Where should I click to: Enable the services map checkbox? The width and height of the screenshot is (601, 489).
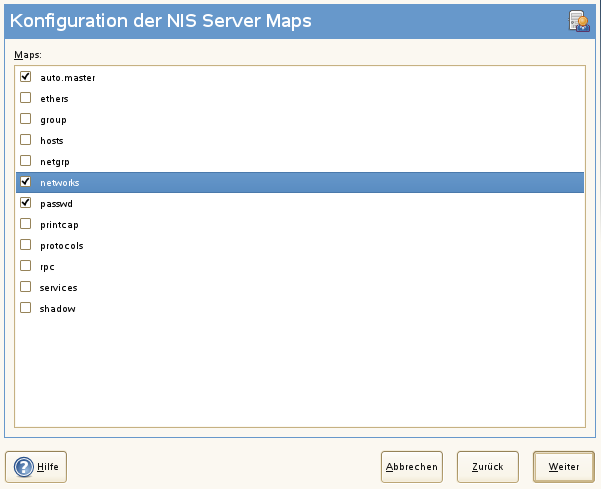coord(26,287)
